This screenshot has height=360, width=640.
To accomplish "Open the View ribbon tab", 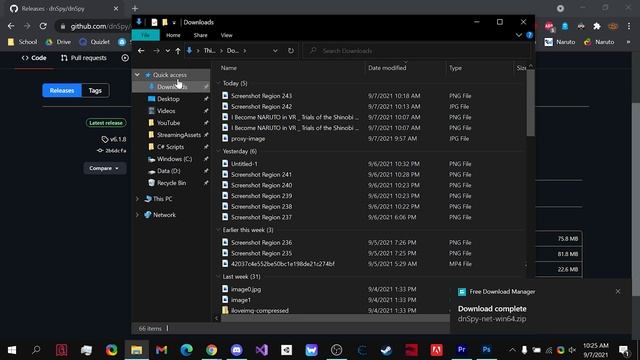I will (227, 35).
